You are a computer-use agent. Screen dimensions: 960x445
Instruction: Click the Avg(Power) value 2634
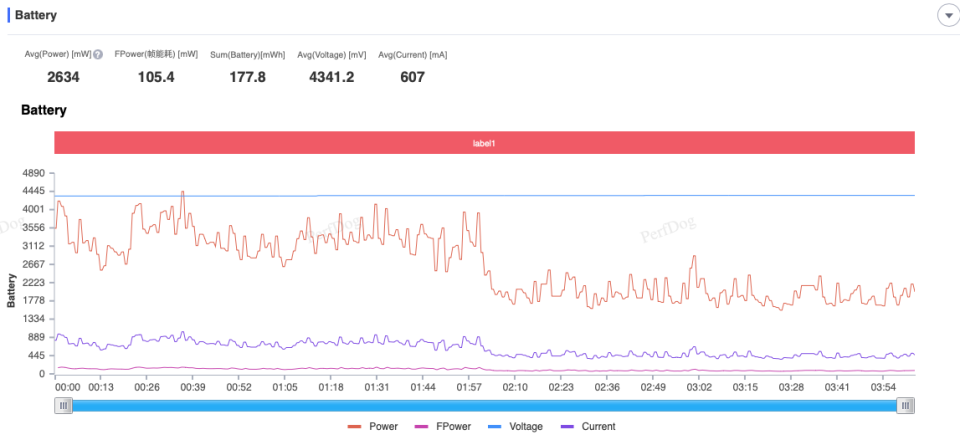(63, 77)
